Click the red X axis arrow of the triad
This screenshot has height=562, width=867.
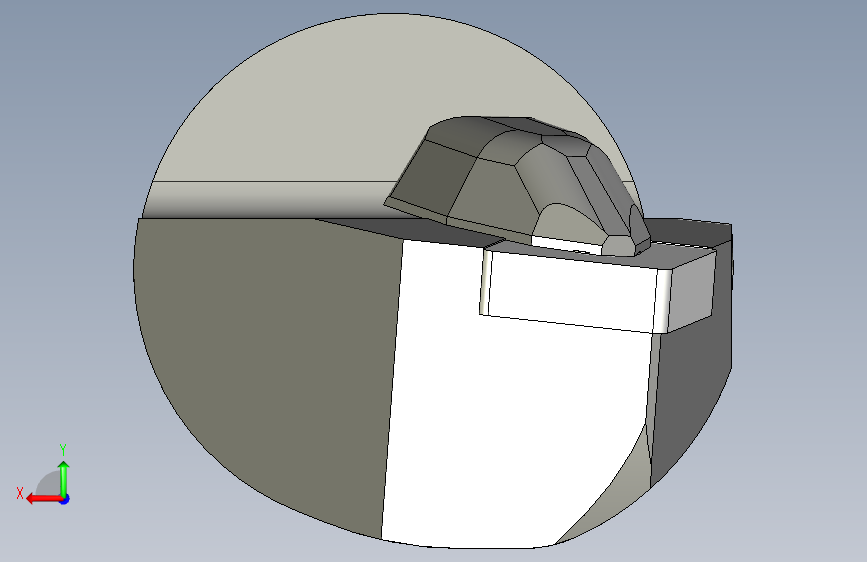click(x=43, y=499)
